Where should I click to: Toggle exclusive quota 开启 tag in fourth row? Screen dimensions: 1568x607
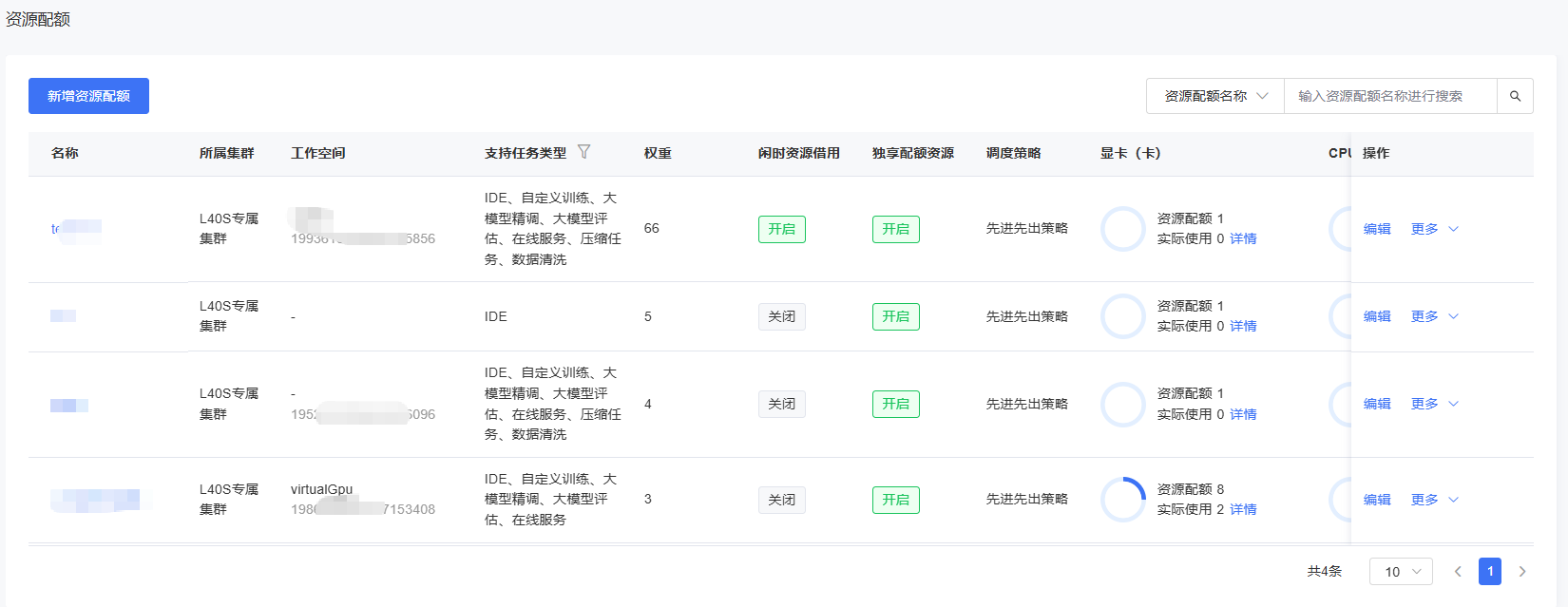[895, 500]
